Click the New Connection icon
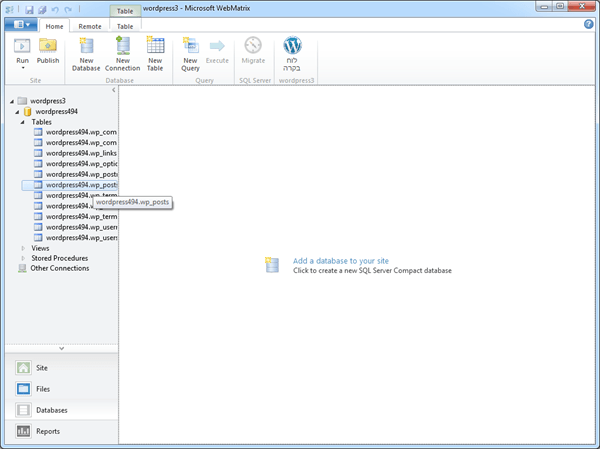The image size is (600, 449). click(123, 46)
